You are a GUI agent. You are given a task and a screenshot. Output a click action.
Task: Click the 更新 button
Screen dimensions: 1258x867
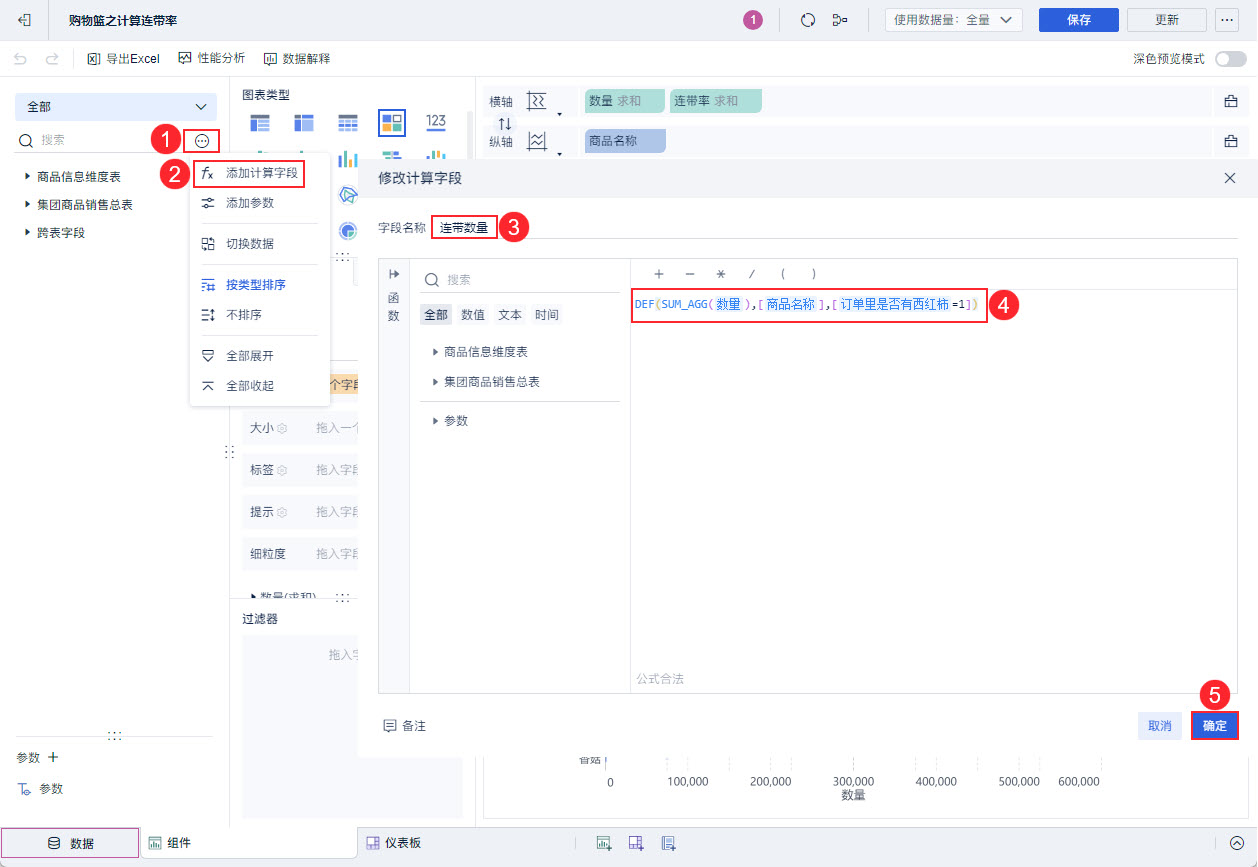(1167, 20)
